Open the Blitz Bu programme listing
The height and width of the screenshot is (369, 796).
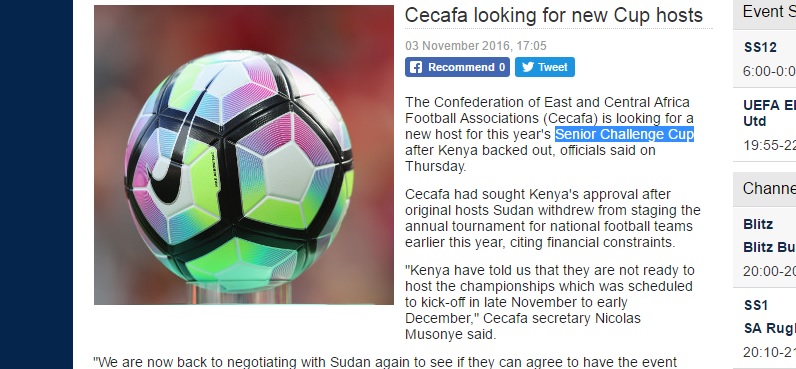pyautogui.click(x=769, y=248)
